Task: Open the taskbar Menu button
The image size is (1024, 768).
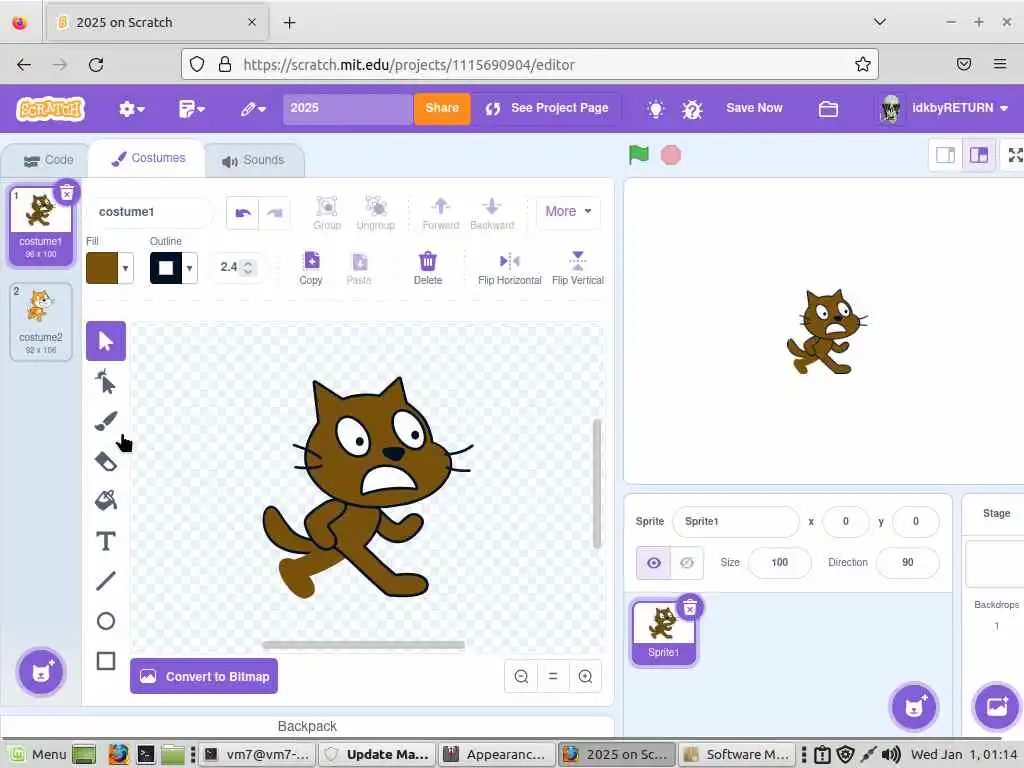Action: tap(38, 754)
